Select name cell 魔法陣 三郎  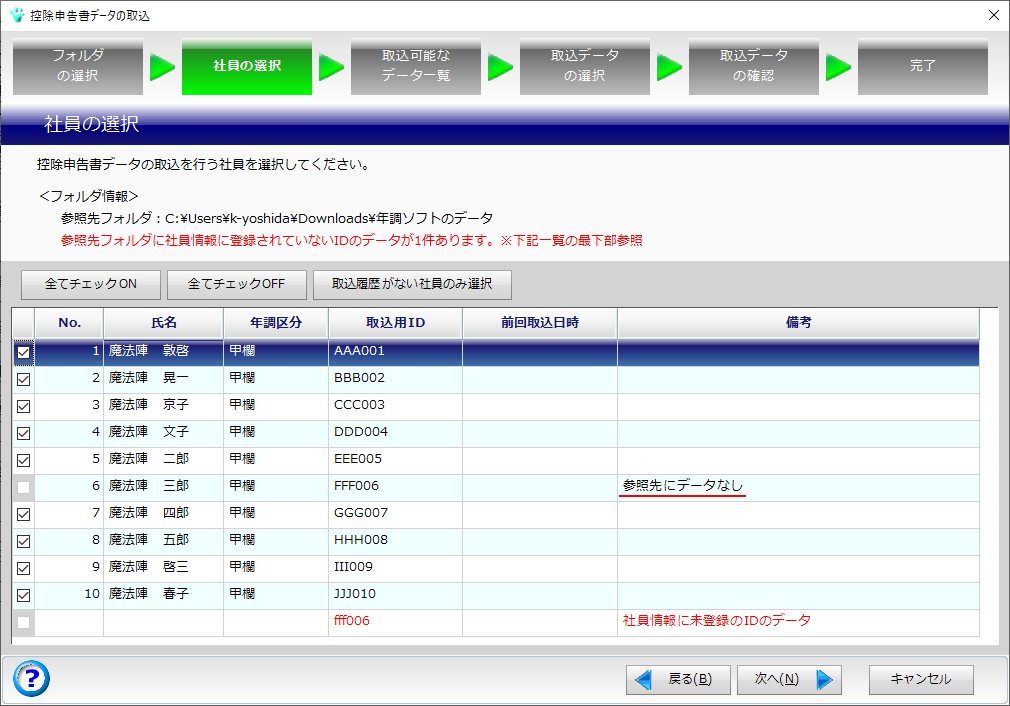click(x=164, y=487)
